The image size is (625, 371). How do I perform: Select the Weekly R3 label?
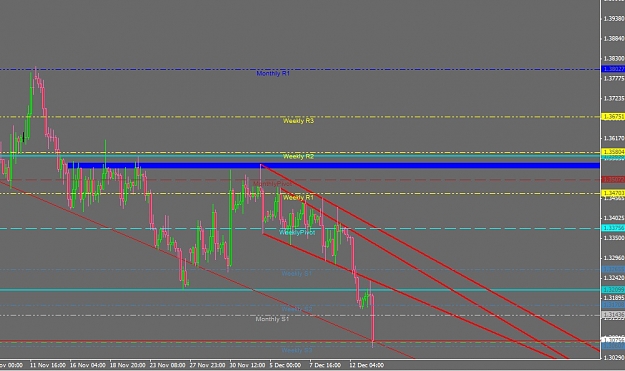point(299,121)
